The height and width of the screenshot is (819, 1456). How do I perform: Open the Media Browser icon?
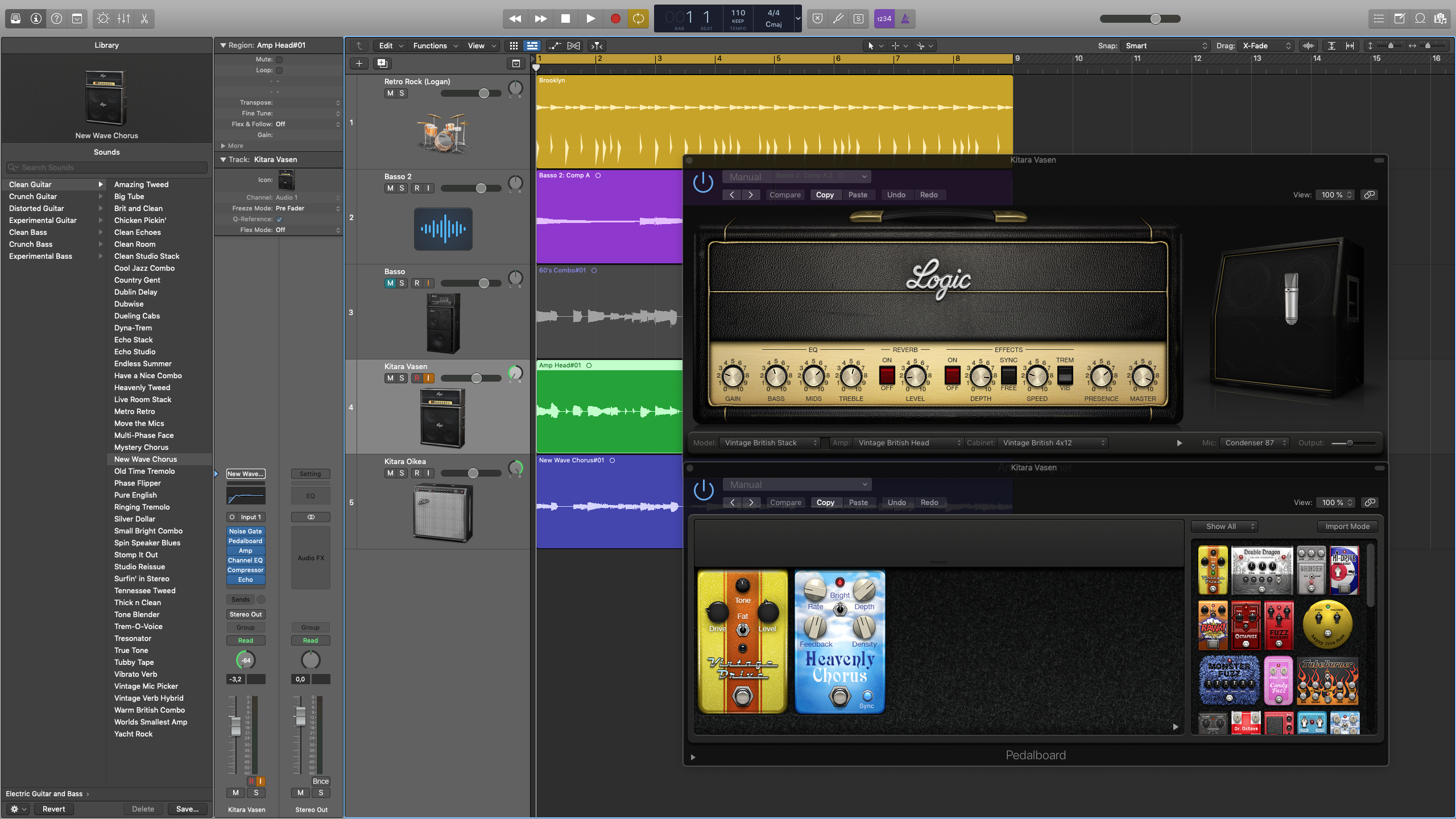click(1440, 19)
